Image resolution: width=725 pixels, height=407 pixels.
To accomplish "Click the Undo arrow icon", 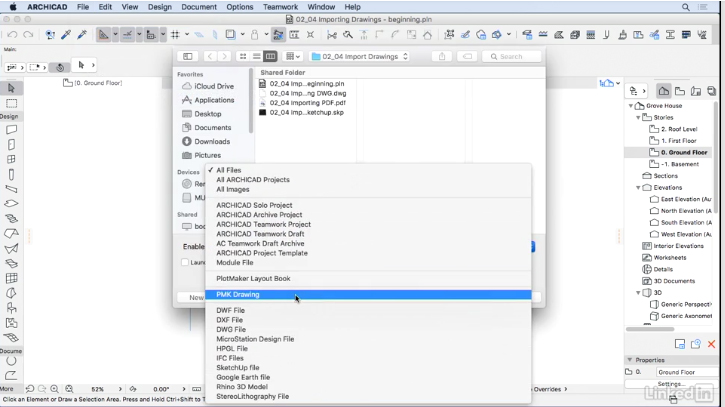I will click(12, 35).
